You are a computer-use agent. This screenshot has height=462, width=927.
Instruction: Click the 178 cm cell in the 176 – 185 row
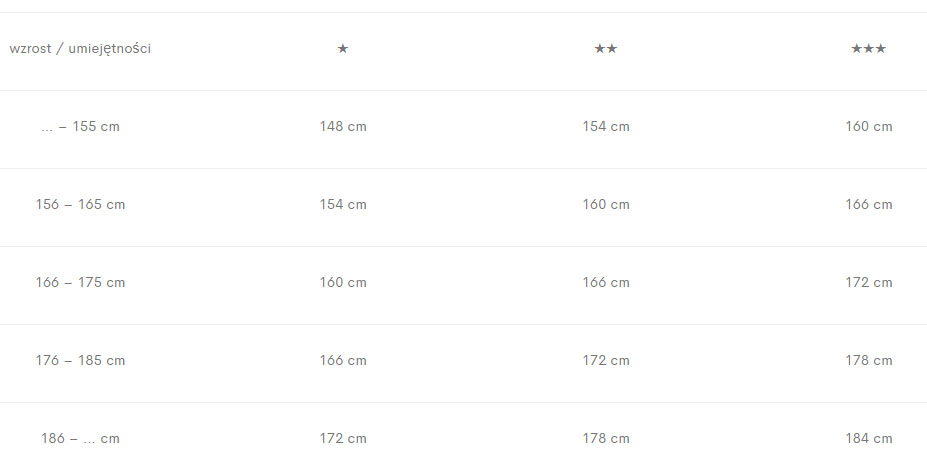pyautogui.click(x=868, y=361)
